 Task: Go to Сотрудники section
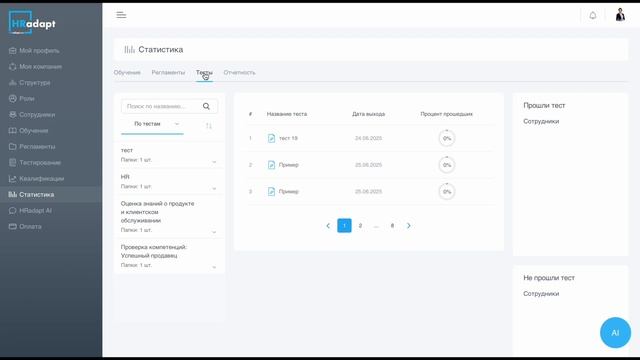(x=32, y=115)
